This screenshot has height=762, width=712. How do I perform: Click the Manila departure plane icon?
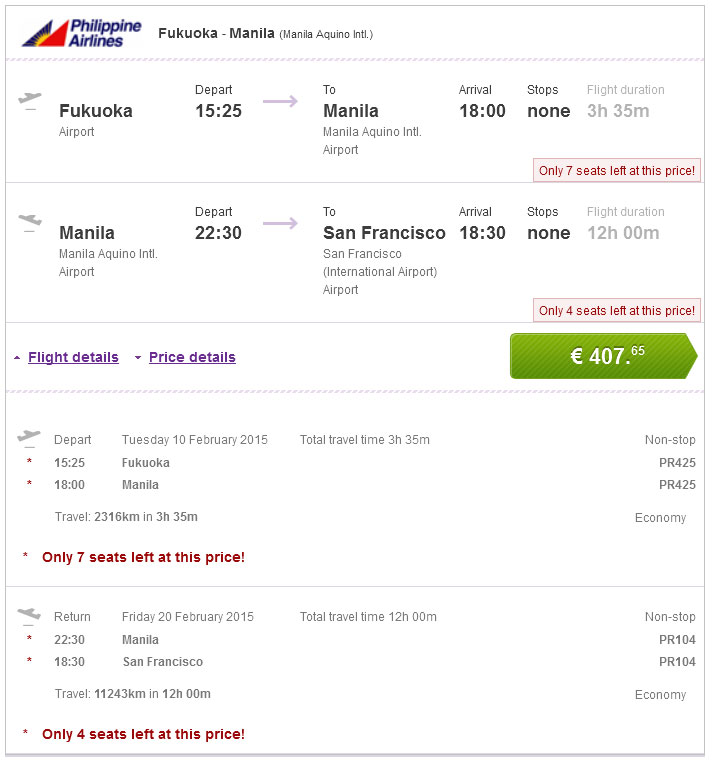coord(30,222)
